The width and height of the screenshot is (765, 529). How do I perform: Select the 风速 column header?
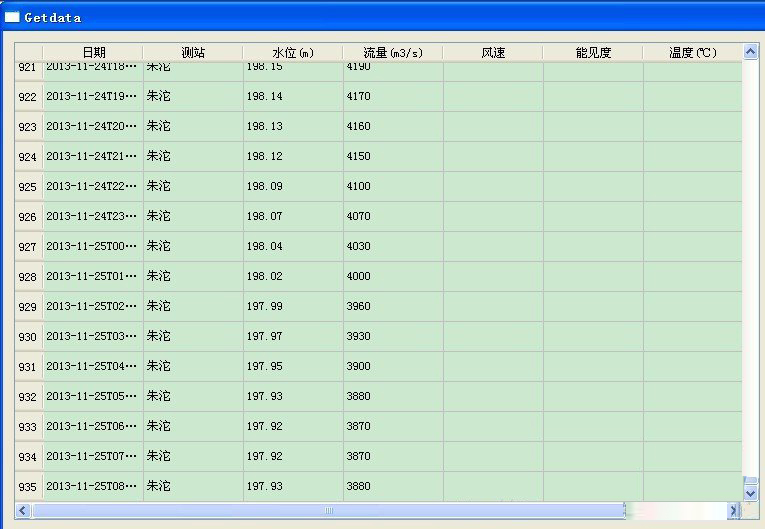(x=493, y=53)
